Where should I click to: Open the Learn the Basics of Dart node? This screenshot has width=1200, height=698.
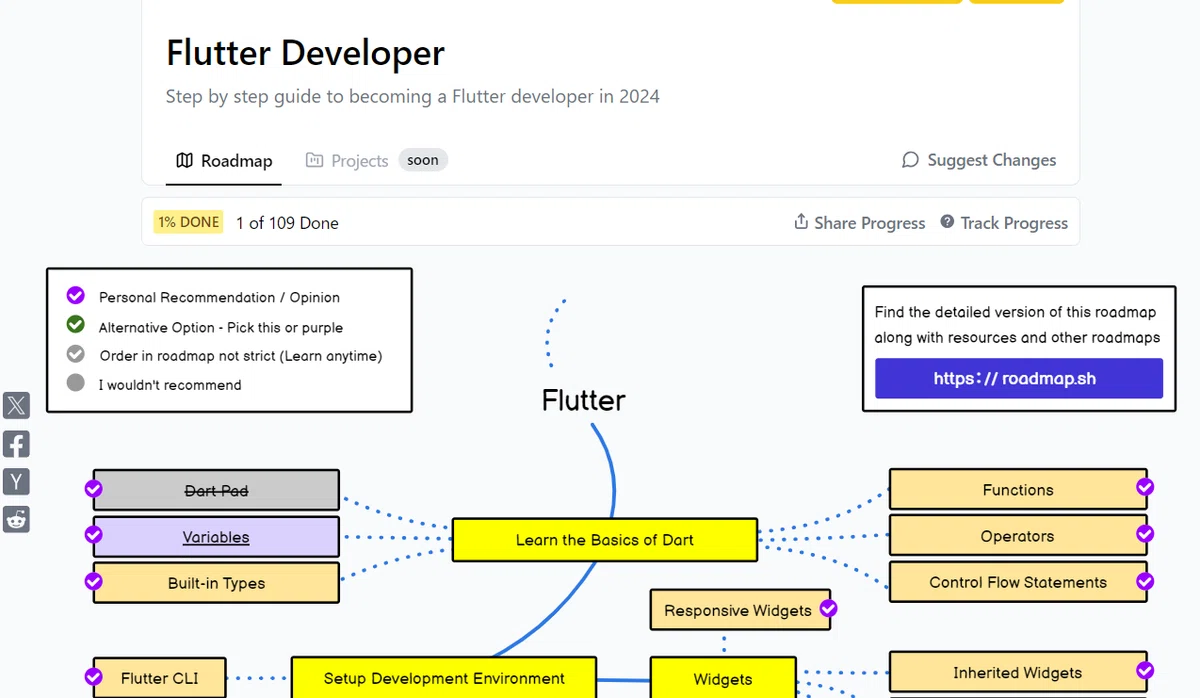click(604, 540)
